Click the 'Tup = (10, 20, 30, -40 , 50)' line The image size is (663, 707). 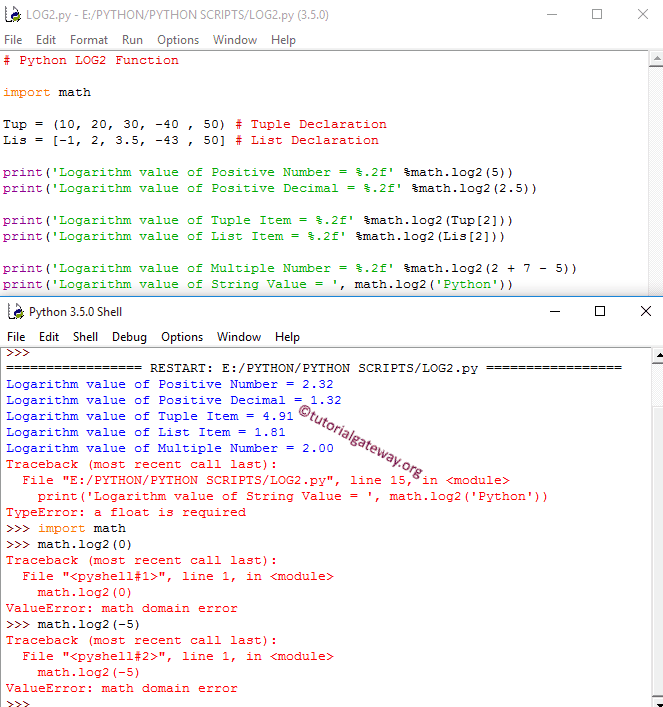point(114,124)
